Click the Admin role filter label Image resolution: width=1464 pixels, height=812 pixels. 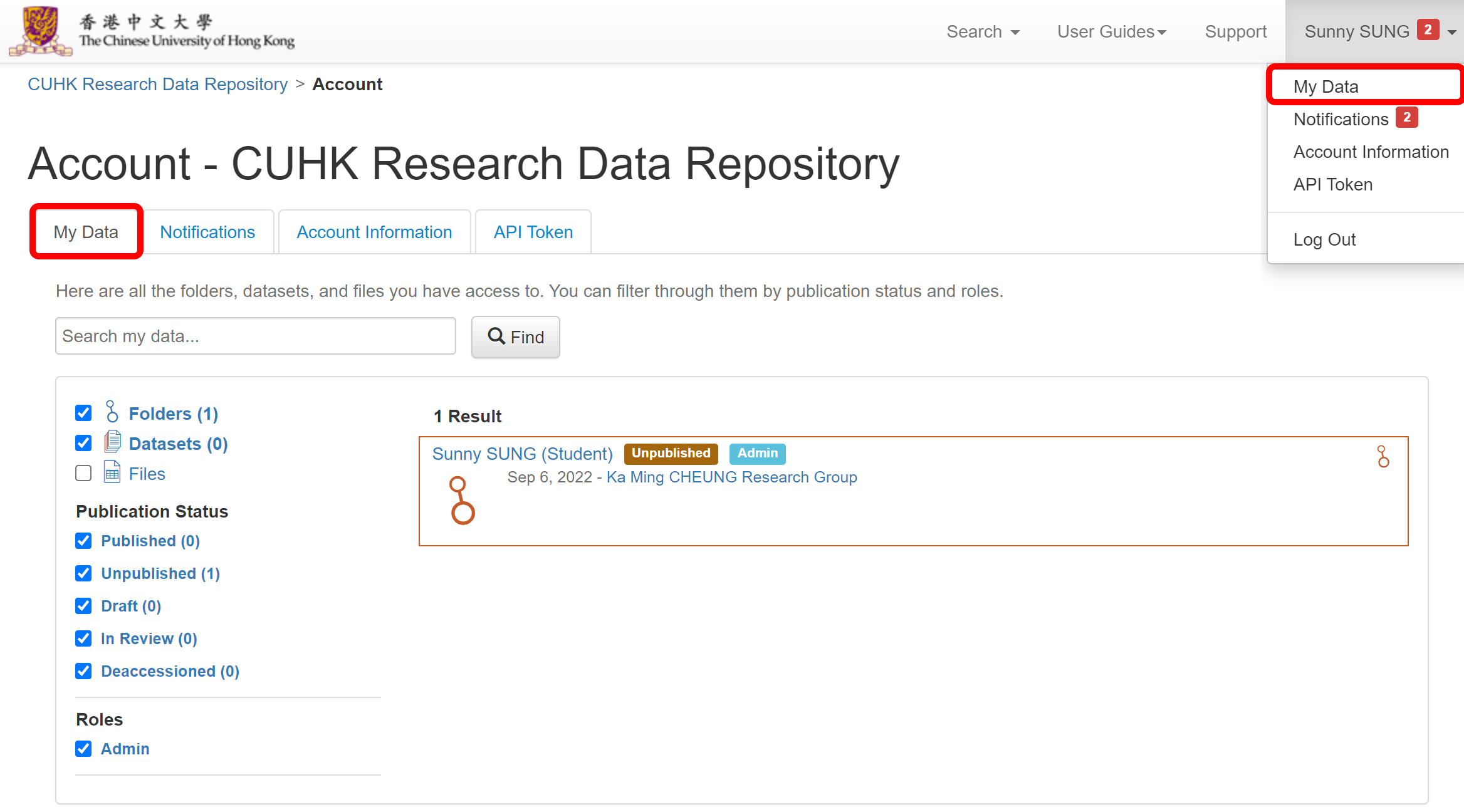[x=125, y=749]
